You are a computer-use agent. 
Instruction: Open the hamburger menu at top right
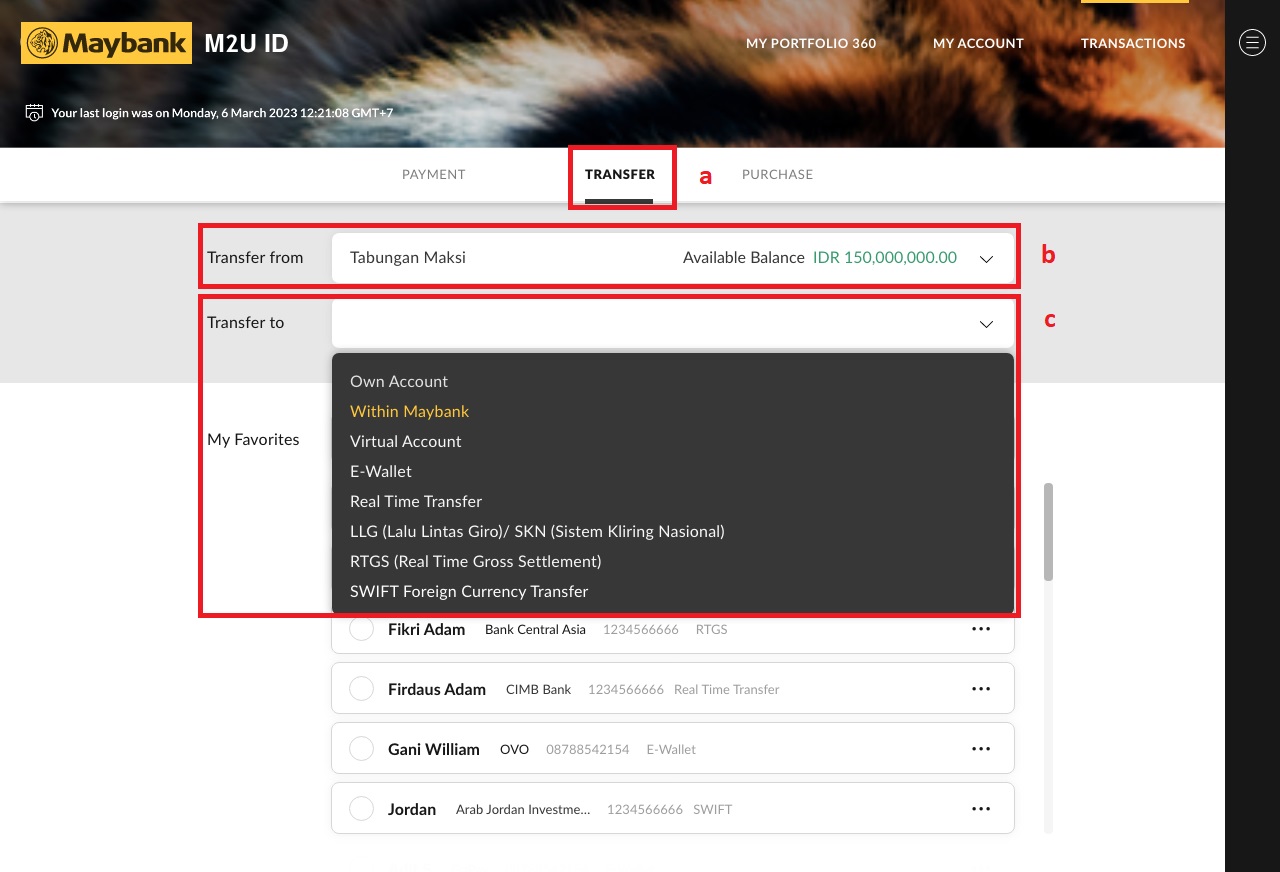point(1252,42)
